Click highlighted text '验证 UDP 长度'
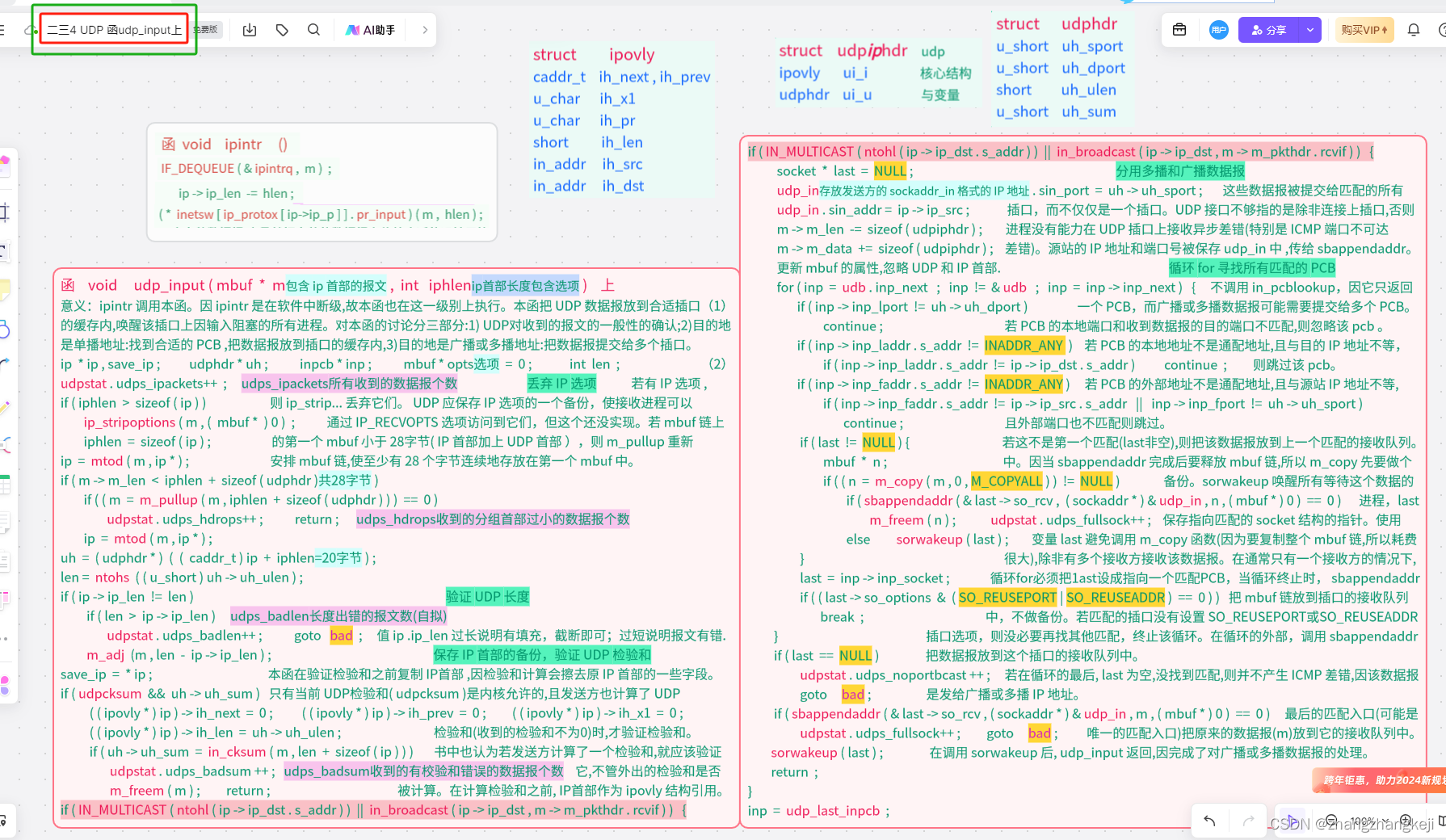1446x840 pixels. click(x=487, y=597)
